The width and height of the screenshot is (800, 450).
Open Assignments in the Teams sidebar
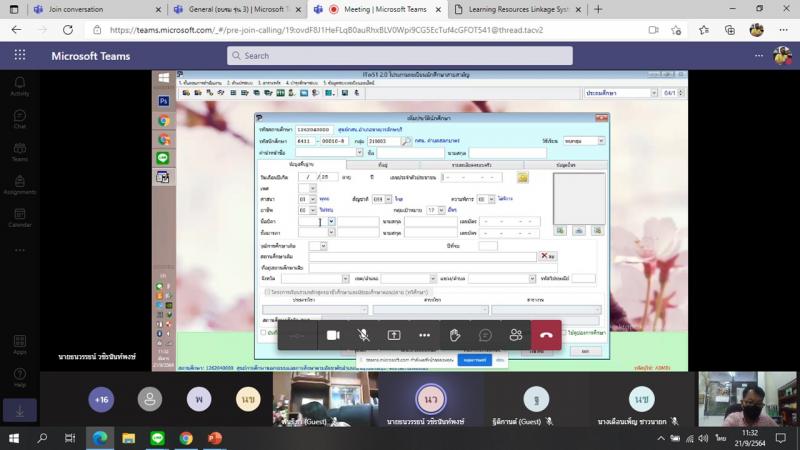(x=19, y=184)
